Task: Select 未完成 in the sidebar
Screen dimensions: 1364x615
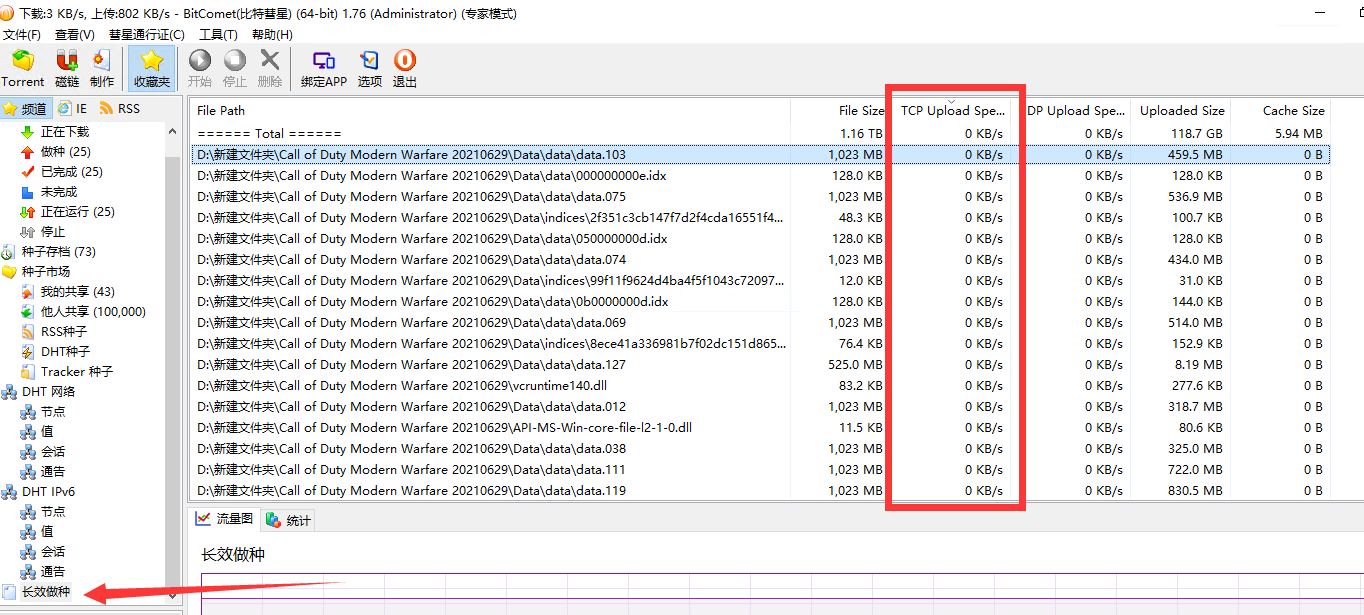Action: (x=48, y=192)
